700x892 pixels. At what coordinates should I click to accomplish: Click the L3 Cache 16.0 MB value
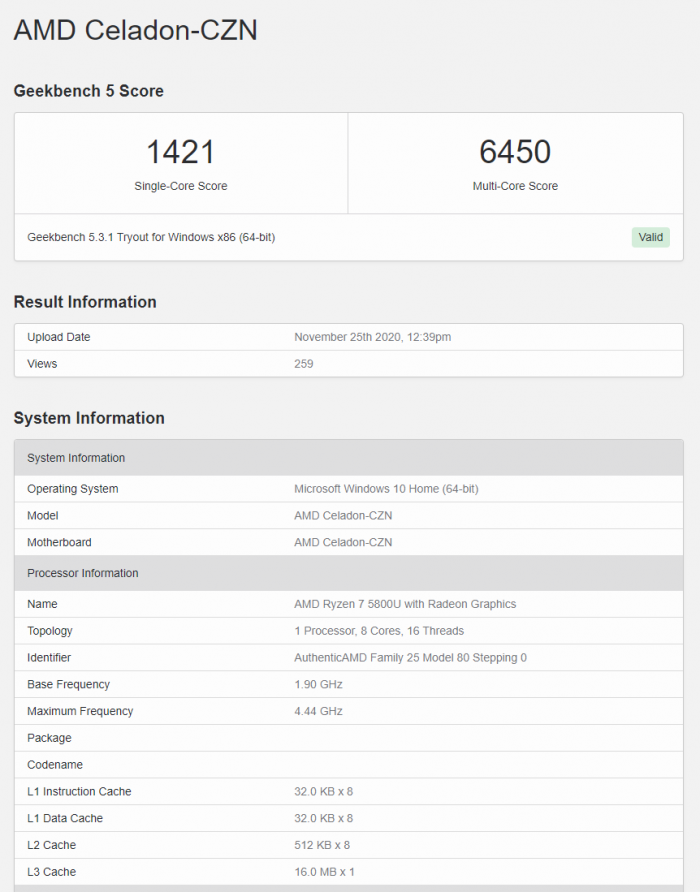click(324, 872)
